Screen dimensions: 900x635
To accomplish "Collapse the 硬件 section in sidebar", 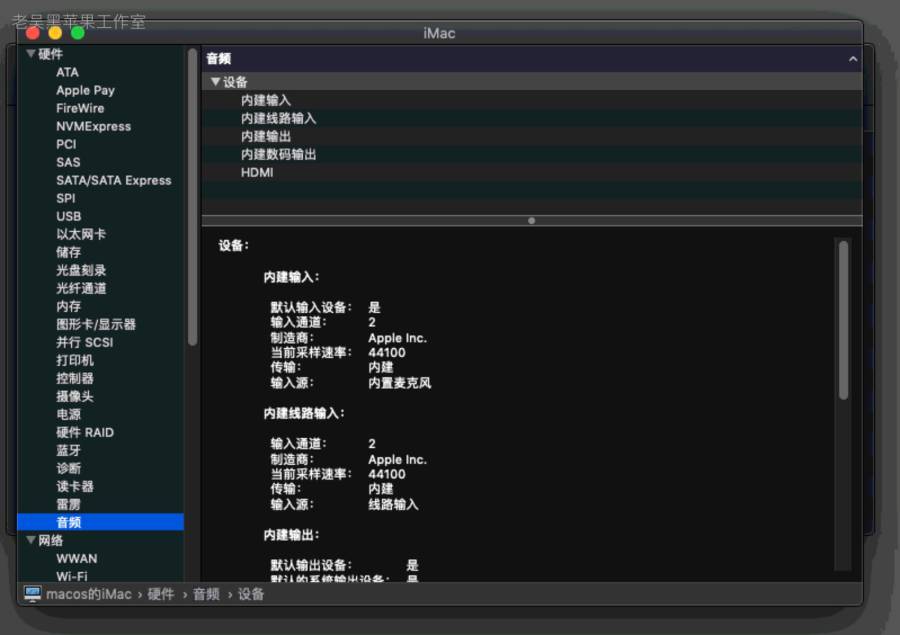I will [x=31, y=54].
